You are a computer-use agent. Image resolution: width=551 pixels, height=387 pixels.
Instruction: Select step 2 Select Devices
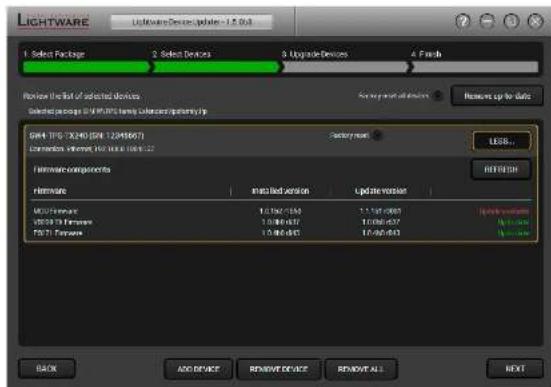coord(181,54)
